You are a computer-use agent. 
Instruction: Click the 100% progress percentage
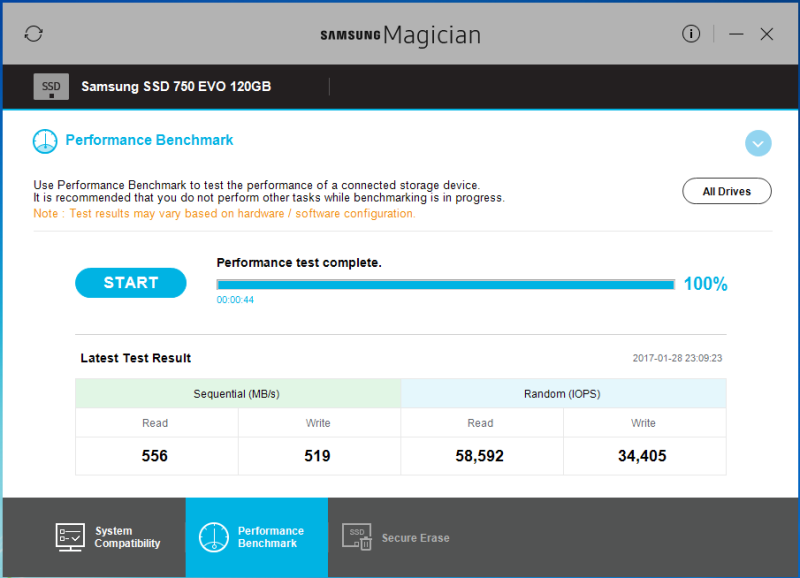(x=706, y=284)
